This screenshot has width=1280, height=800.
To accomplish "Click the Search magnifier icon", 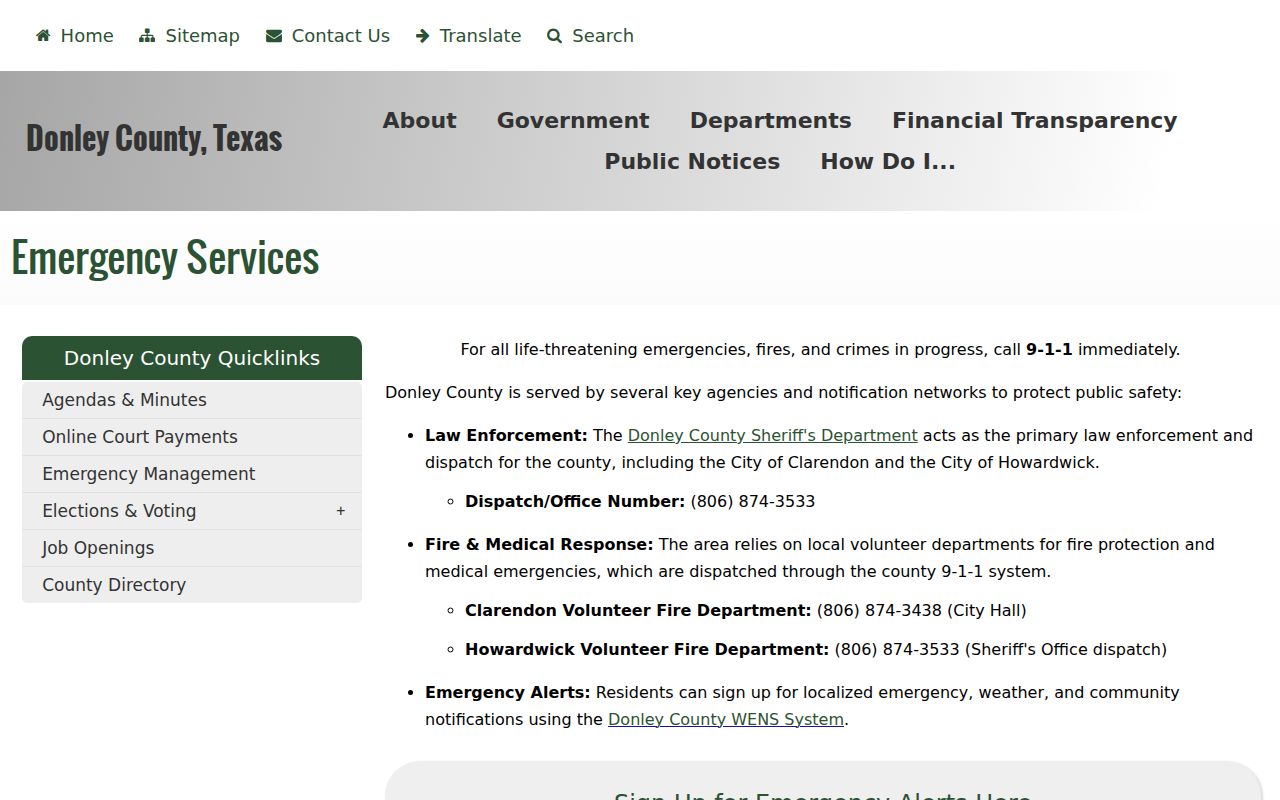I will (x=555, y=36).
